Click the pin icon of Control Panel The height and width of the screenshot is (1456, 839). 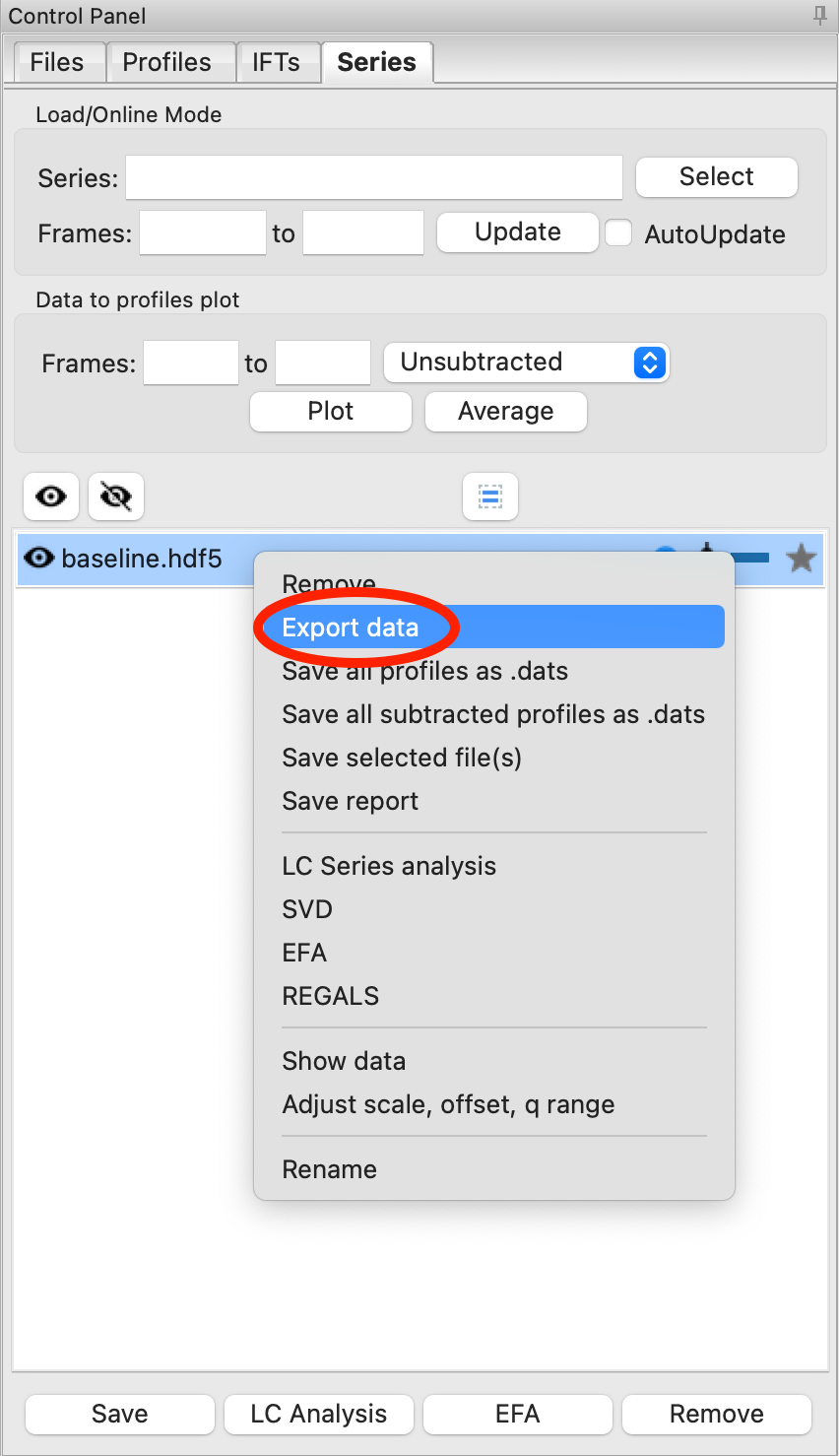[x=819, y=16]
